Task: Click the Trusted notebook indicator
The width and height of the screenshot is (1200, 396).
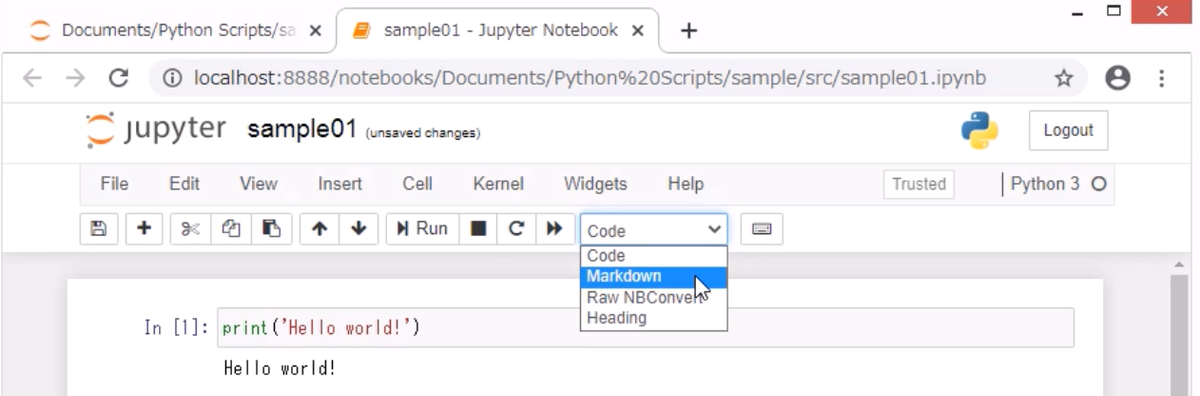Action: pos(919,184)
